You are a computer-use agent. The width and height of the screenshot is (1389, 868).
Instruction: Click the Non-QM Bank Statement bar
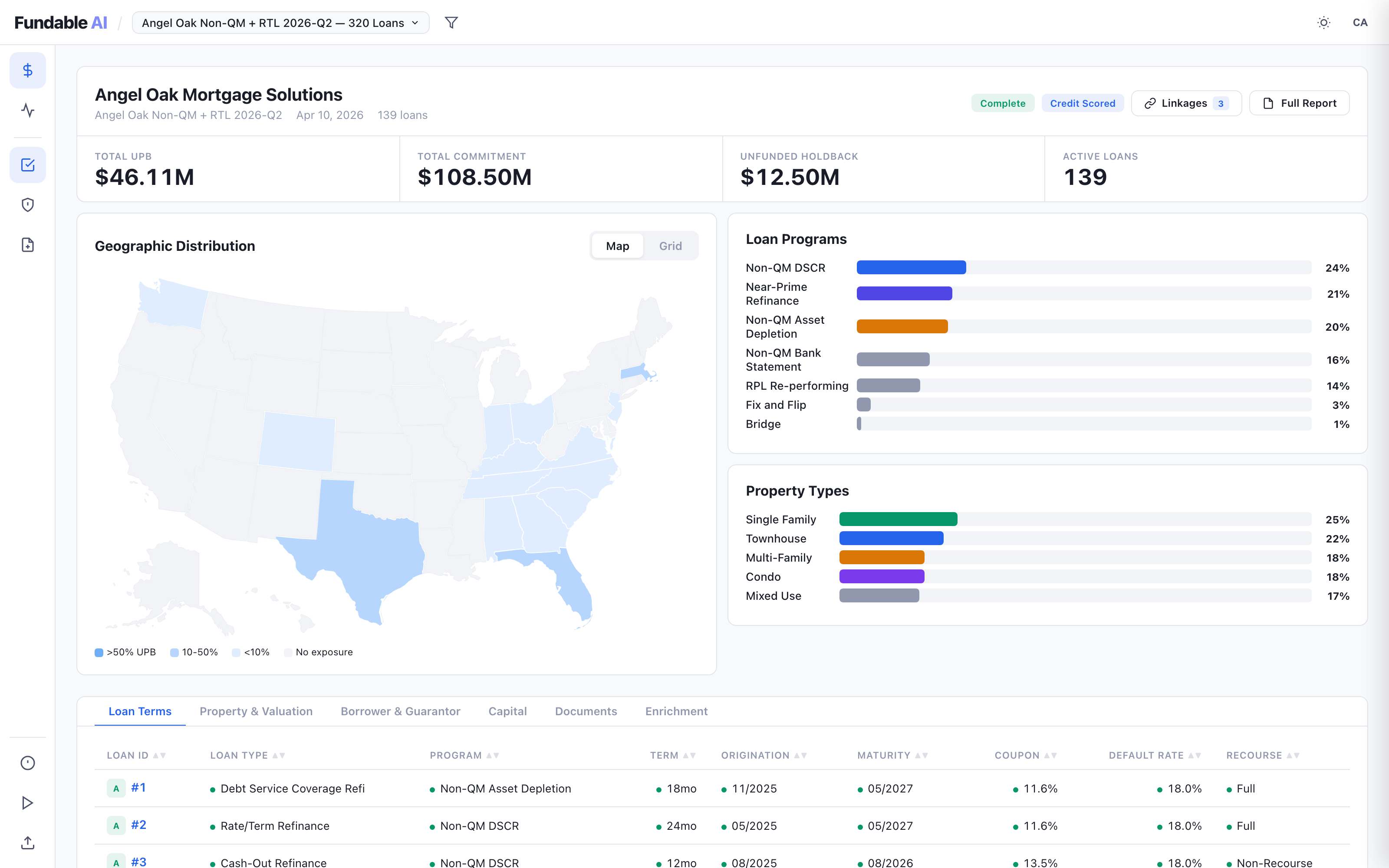(x=892, y=360)
